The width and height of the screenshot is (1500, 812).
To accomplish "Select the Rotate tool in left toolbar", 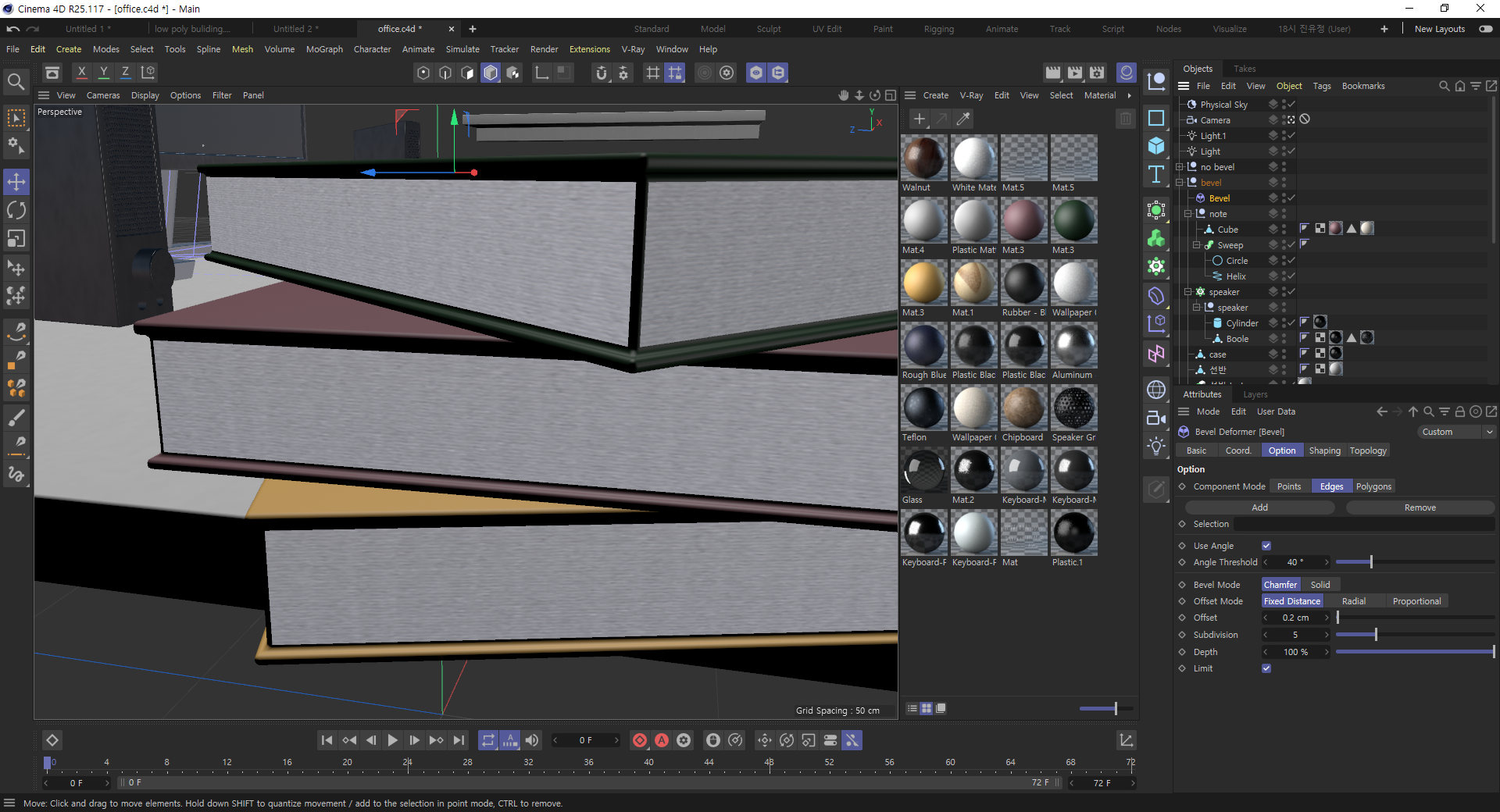I will 16,210.
